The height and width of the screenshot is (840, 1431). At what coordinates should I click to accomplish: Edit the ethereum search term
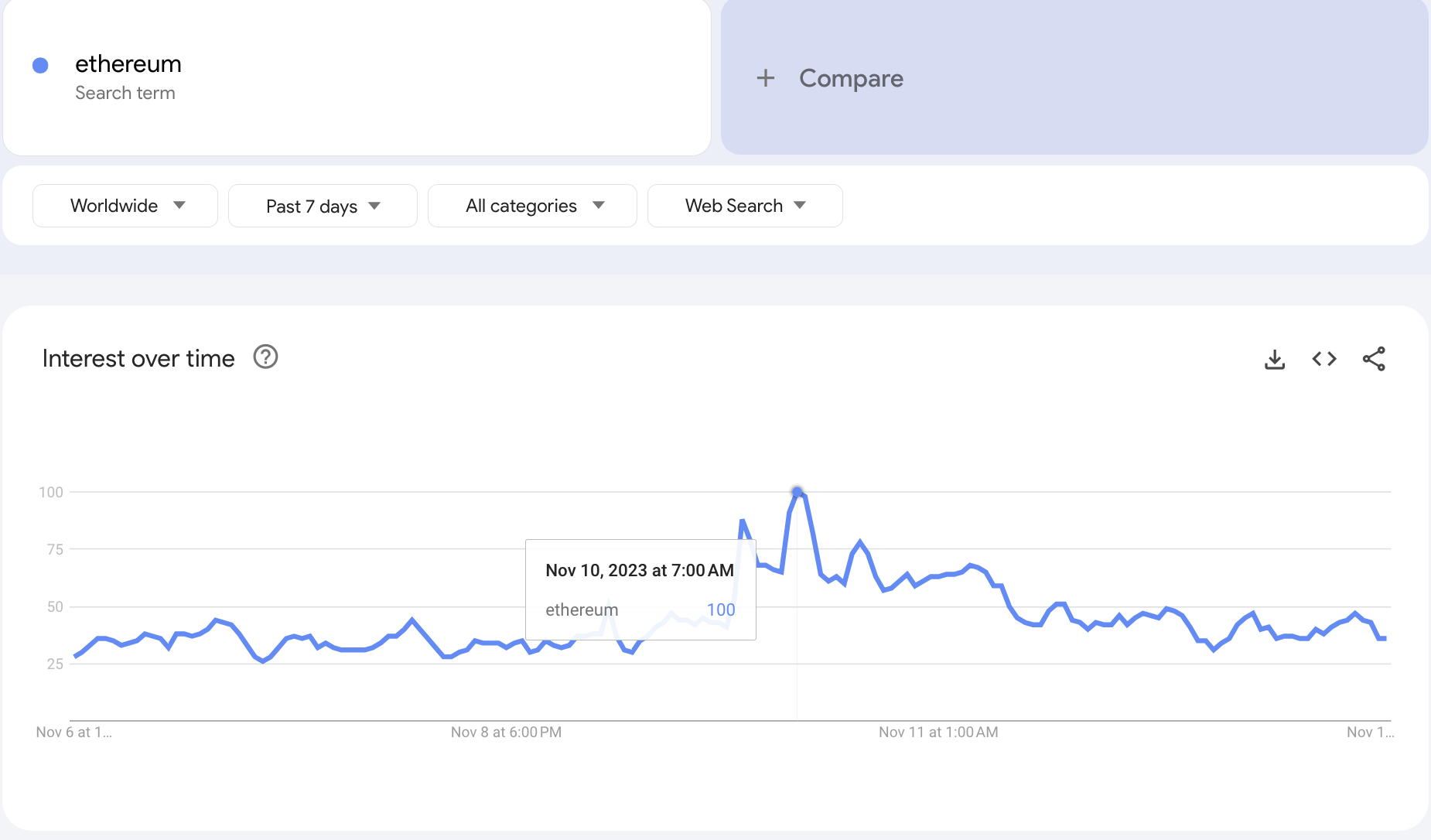pos(128,64)
